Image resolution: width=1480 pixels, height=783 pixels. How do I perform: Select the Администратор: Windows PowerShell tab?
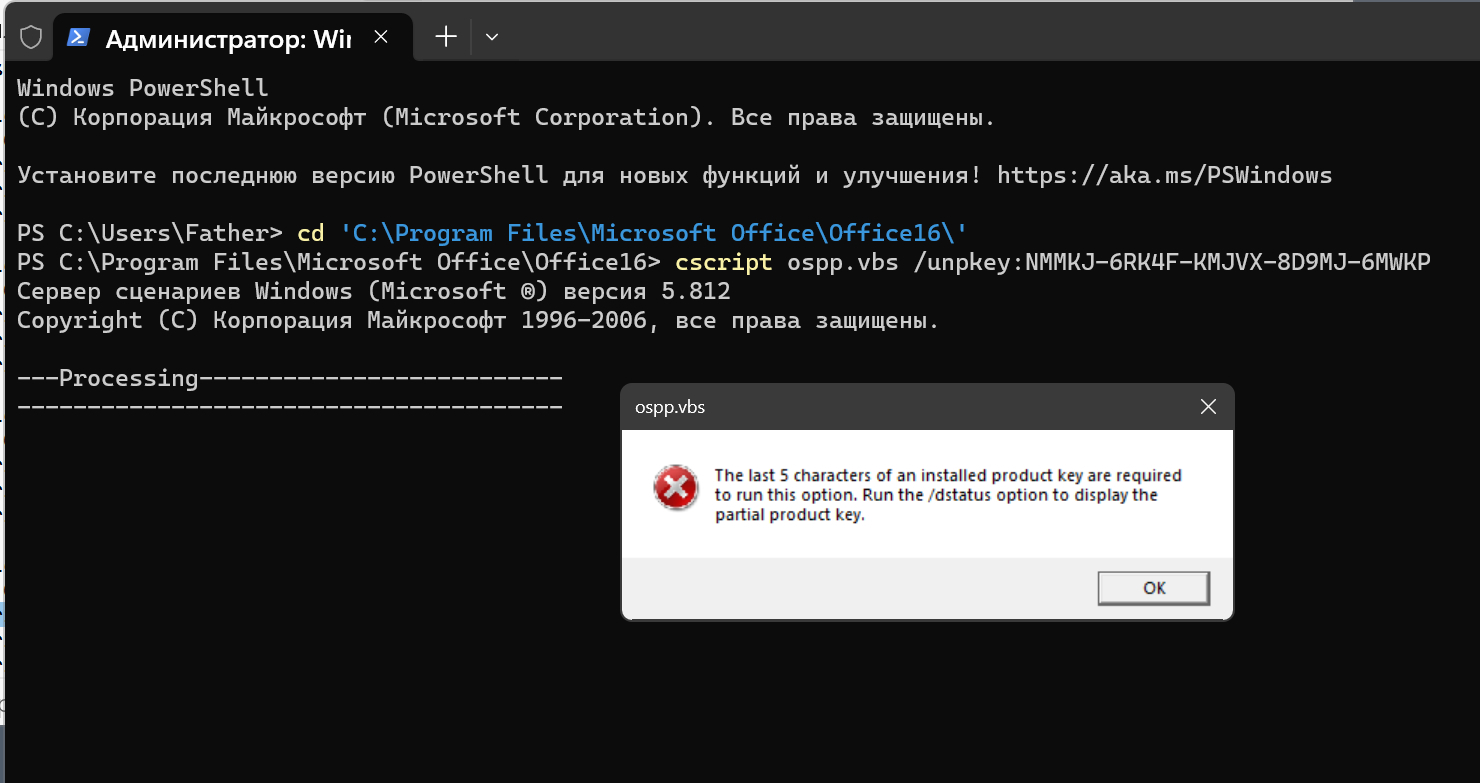(x=232, y=38)
